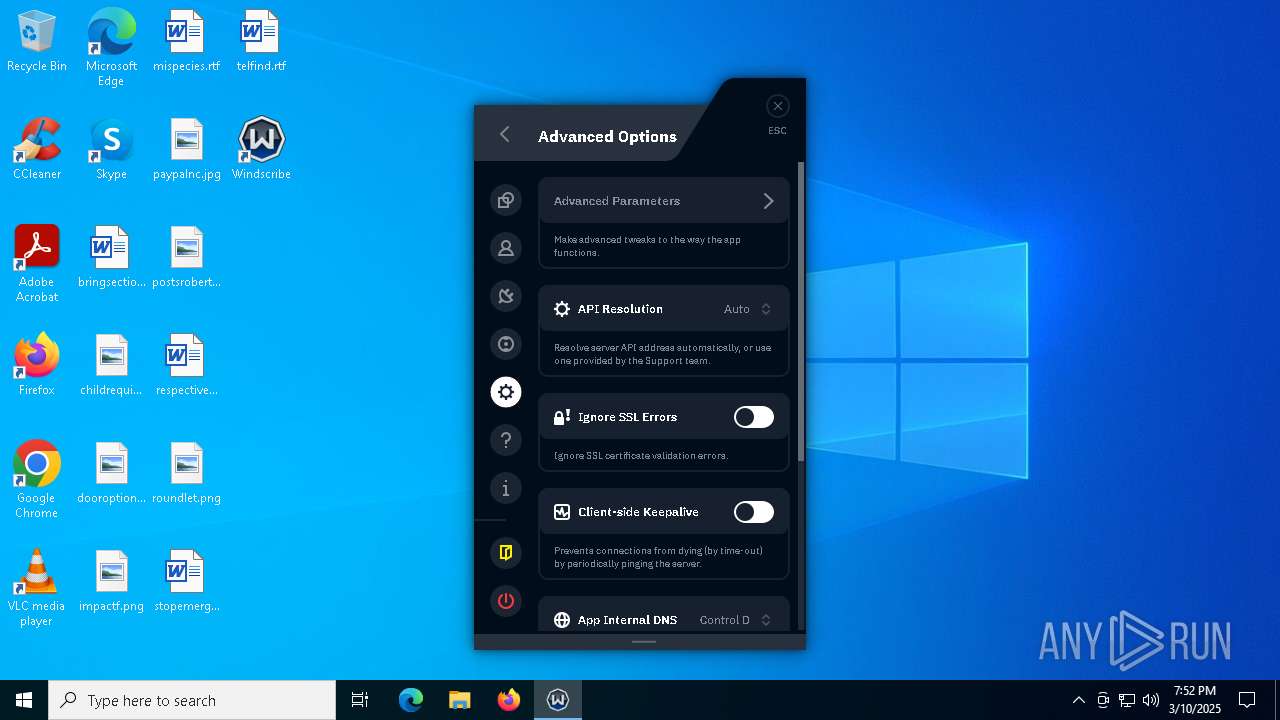Image resolution: width=1280 pixels, height=720 pixels.
Task: Open the Windows Start menu
Action: tap(24, 700)
